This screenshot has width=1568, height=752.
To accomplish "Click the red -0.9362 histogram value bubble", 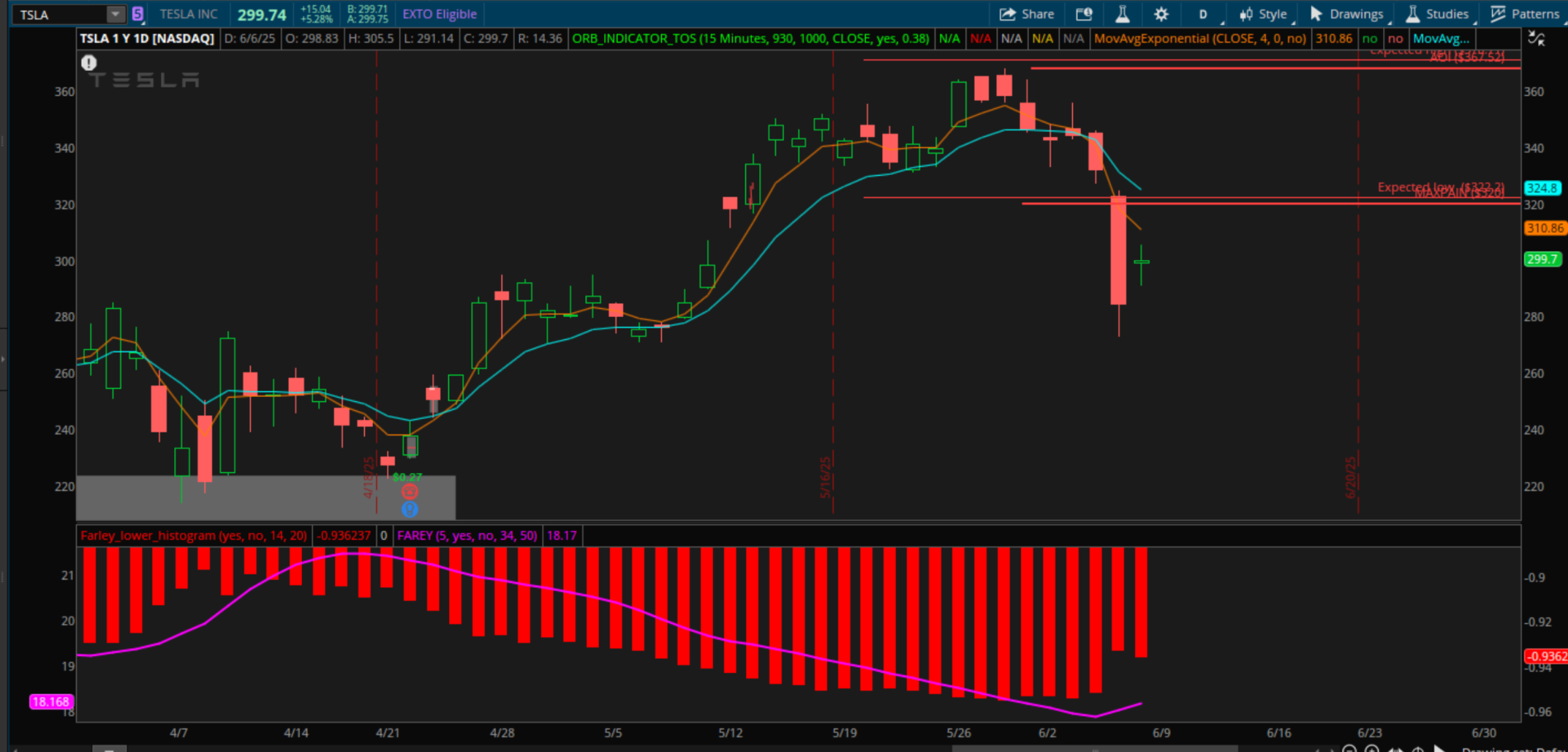I will click(x=1546, y=657).
